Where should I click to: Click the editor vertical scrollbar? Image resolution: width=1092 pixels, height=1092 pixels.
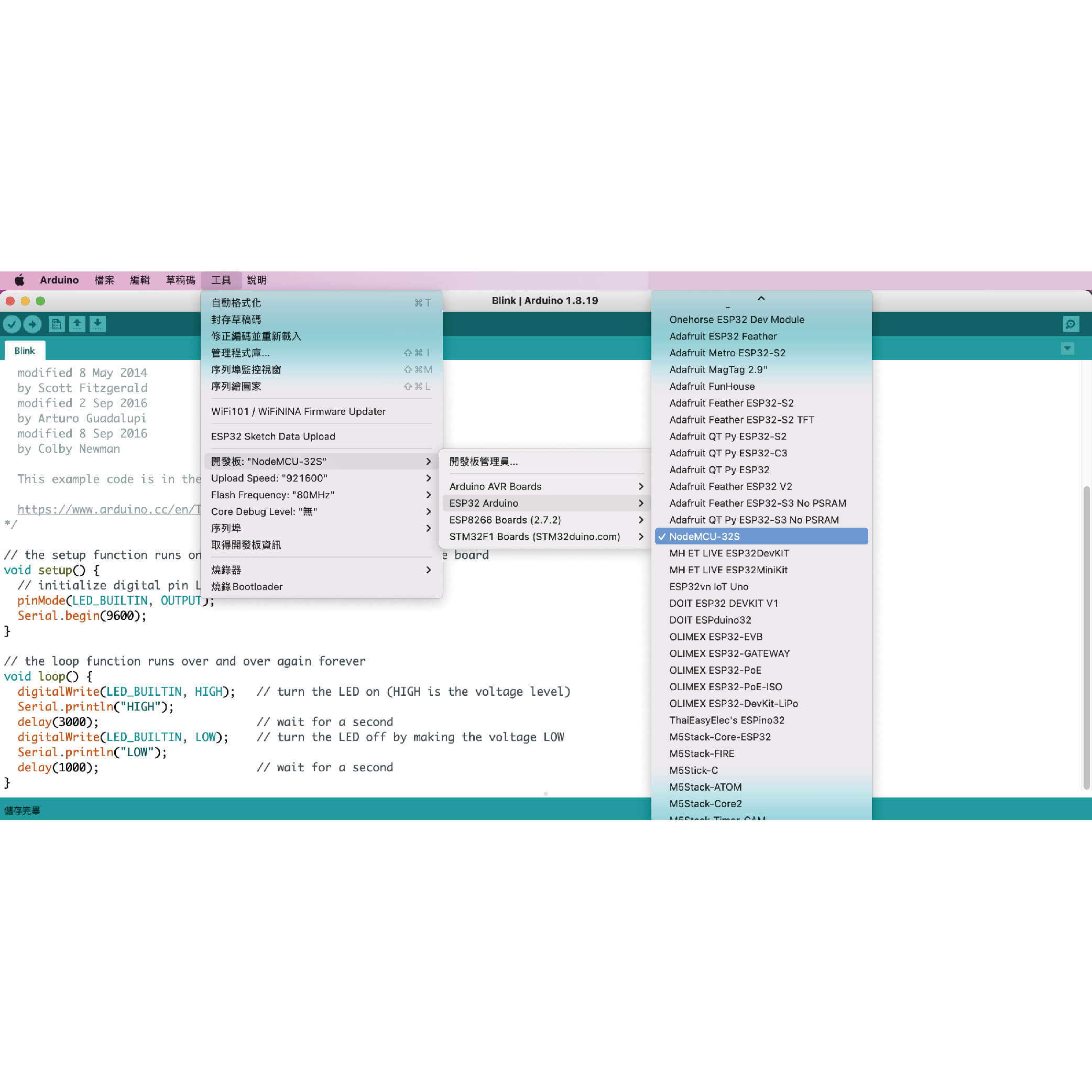coord(1086,637)
